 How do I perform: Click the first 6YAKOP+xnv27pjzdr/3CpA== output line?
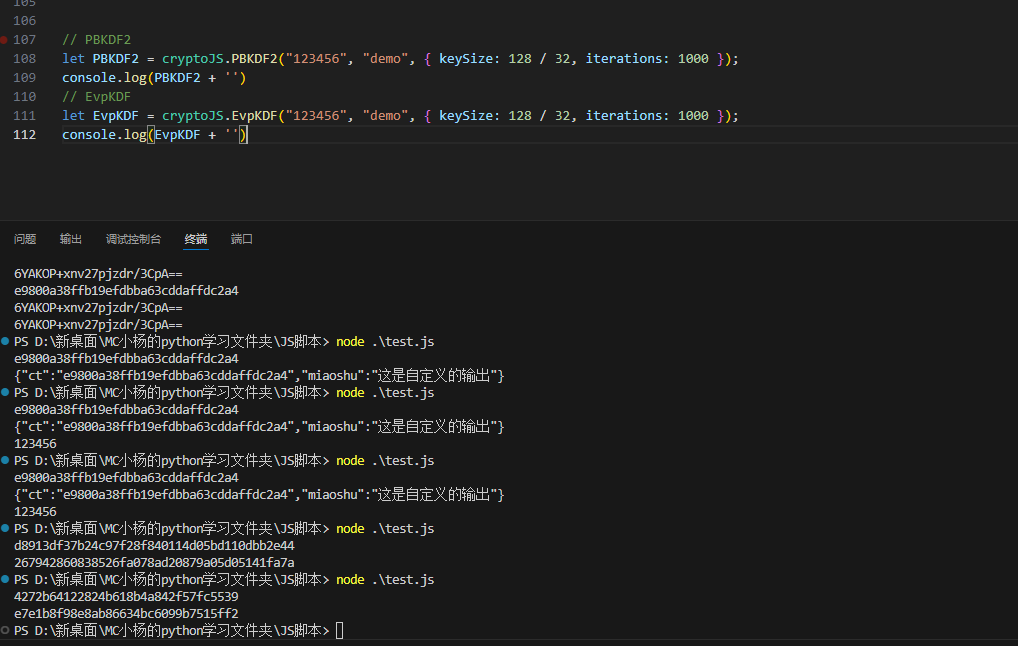98,273
